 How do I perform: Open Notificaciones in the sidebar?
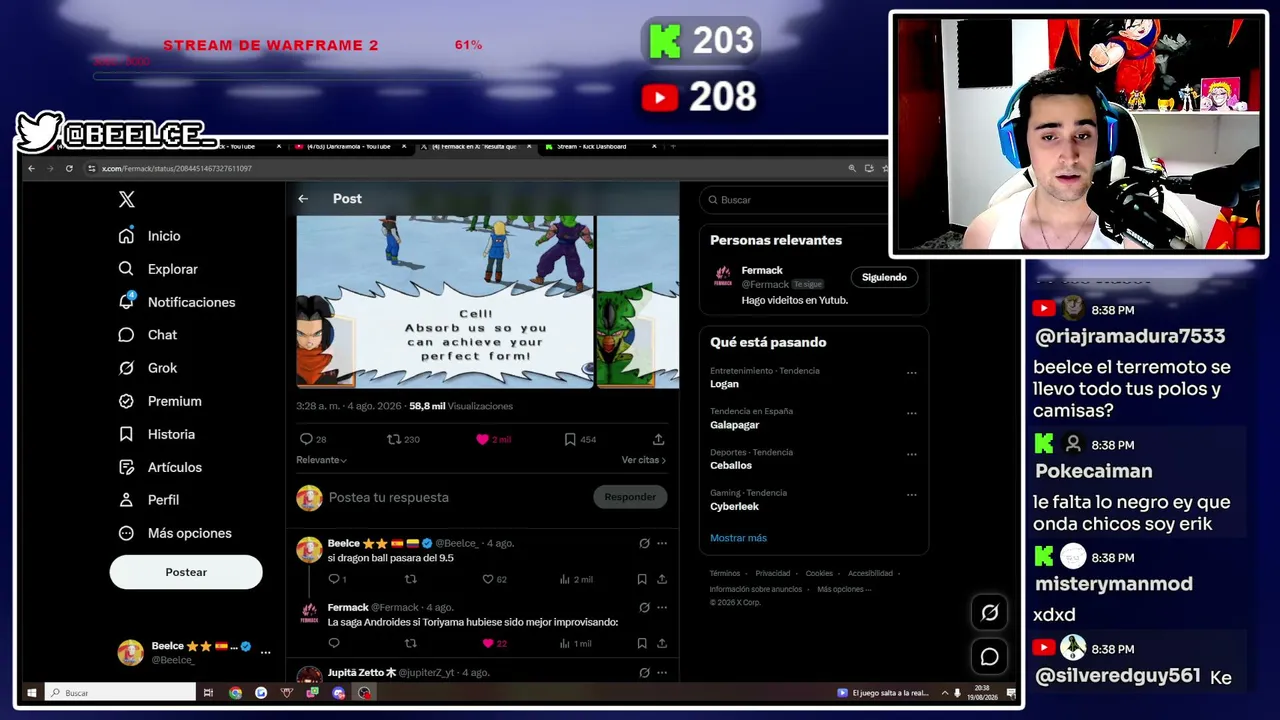tap(177, 302)
